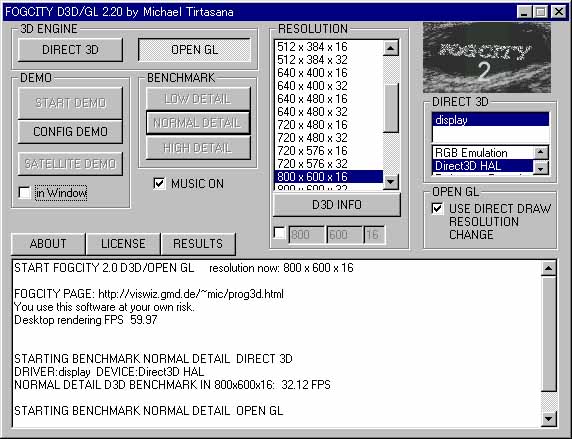Viewport: 572px width, 439px height.
Task: Click the Desktop rendering FPS 59.97 line
Action: 86,320
